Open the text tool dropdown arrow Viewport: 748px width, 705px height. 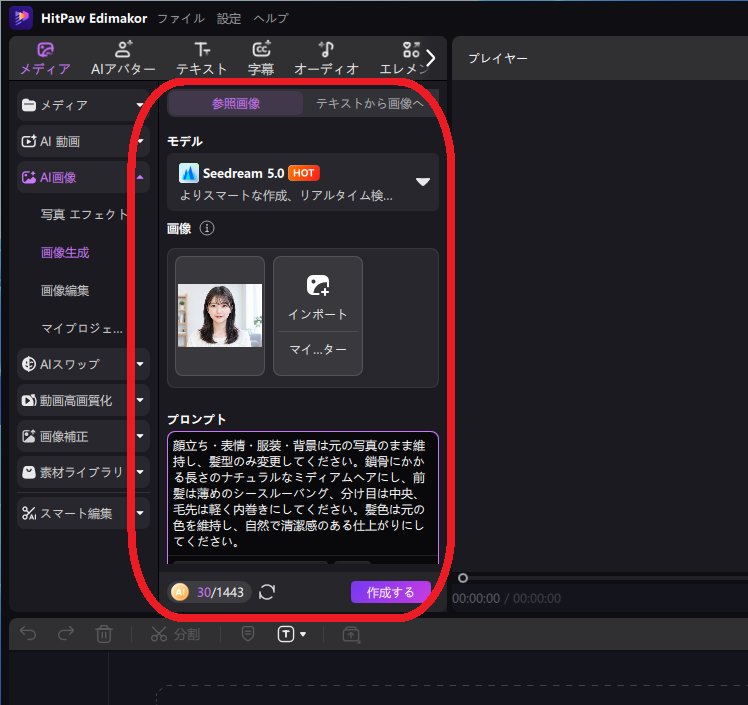(303, 634)
